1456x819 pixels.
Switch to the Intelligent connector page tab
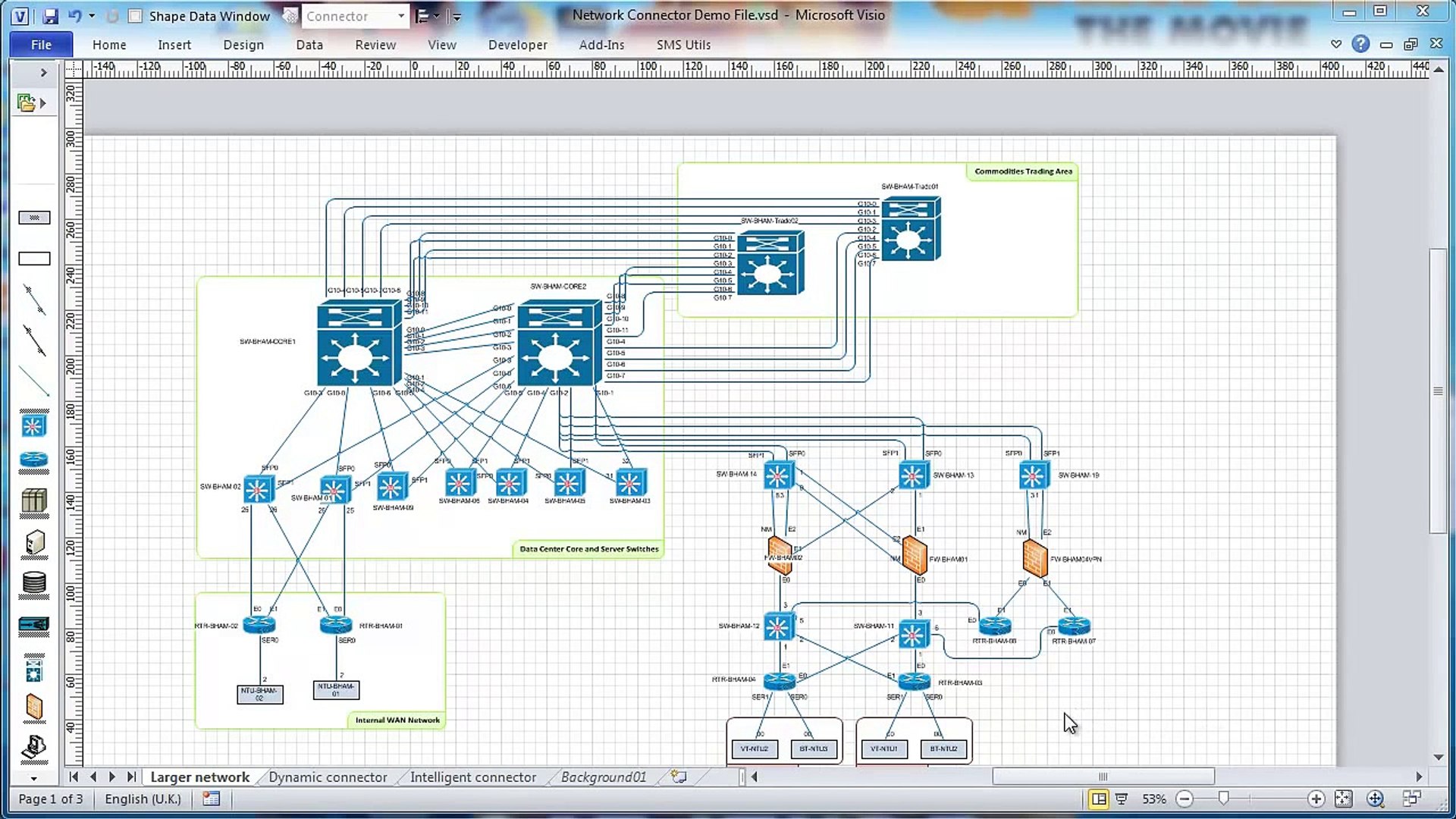[472, 777]
